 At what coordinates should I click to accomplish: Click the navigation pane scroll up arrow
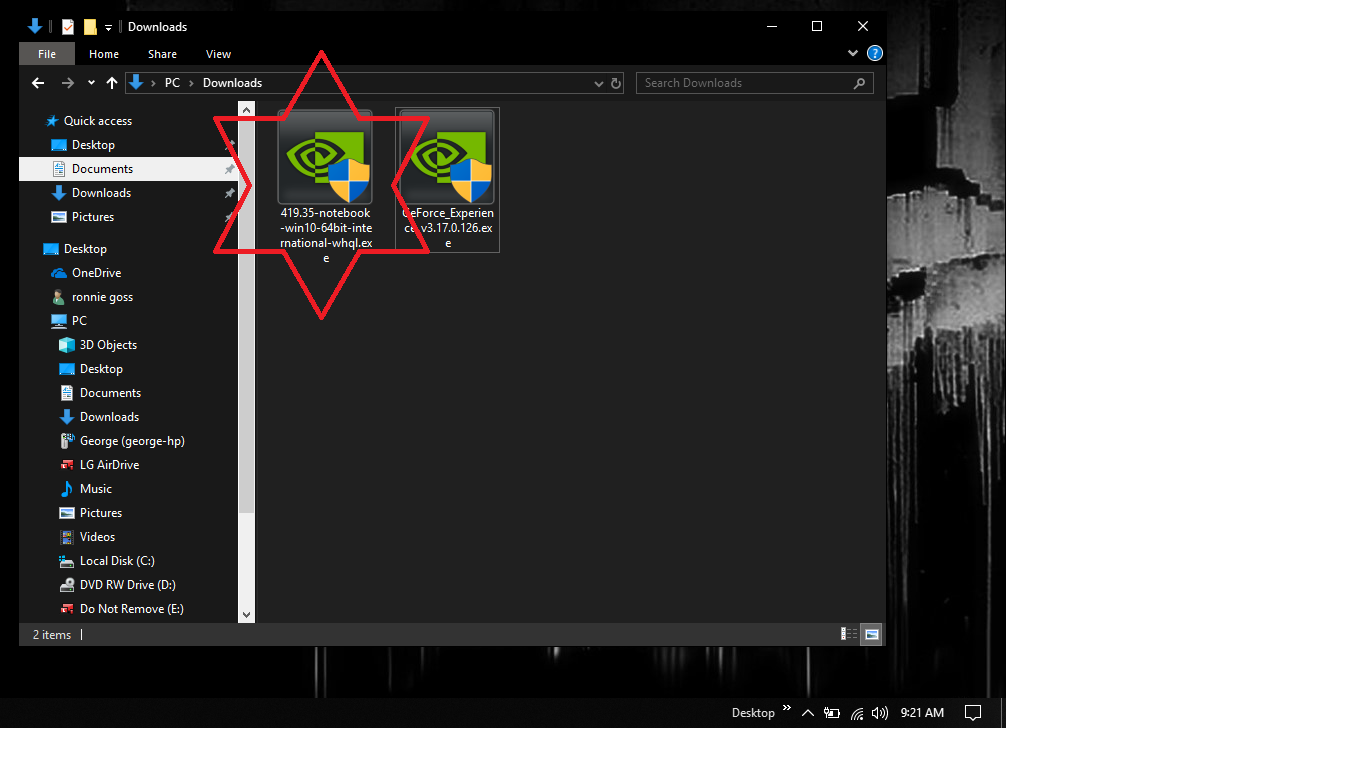247,109
